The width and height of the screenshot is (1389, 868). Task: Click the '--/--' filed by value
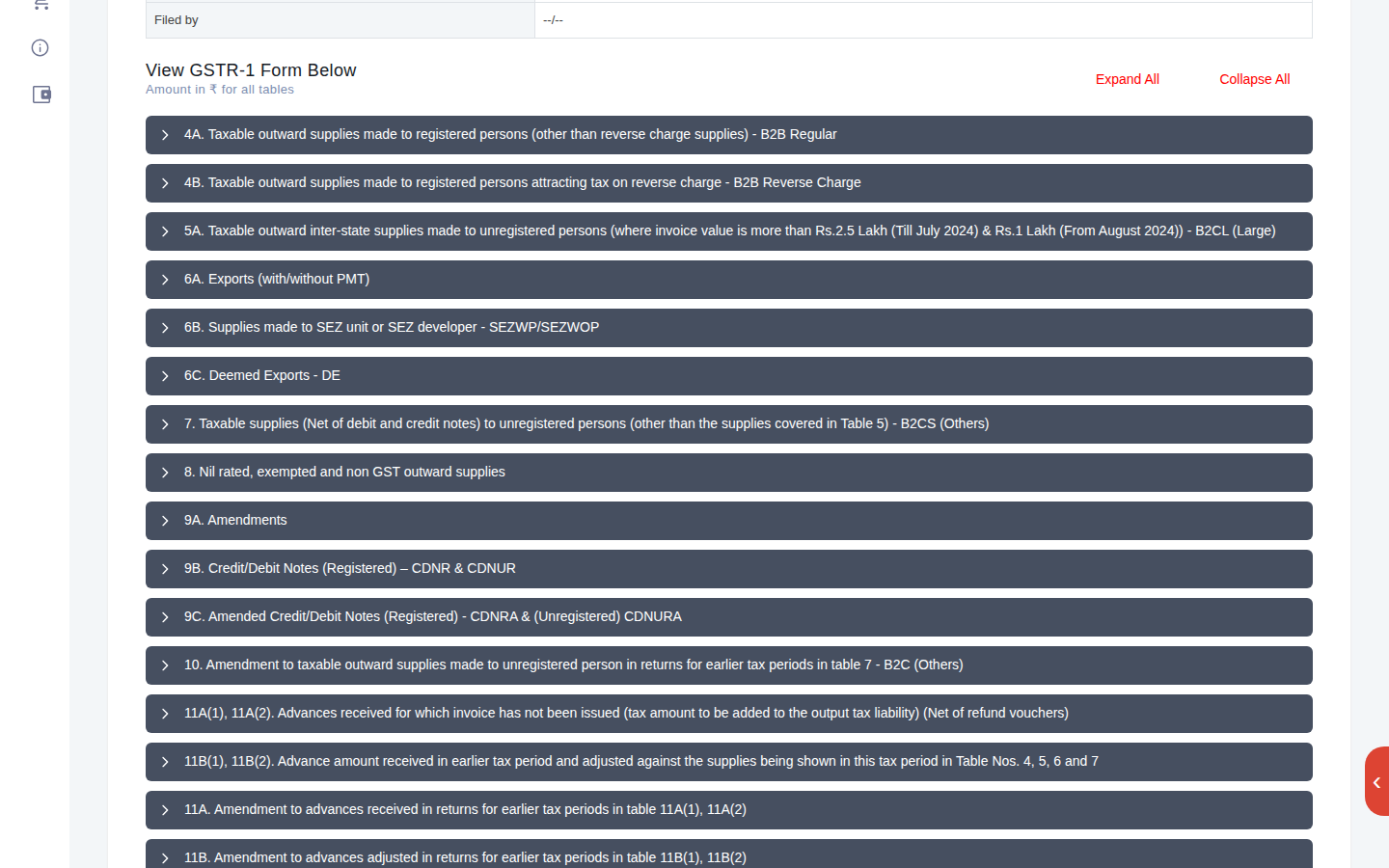pos(553,20)
